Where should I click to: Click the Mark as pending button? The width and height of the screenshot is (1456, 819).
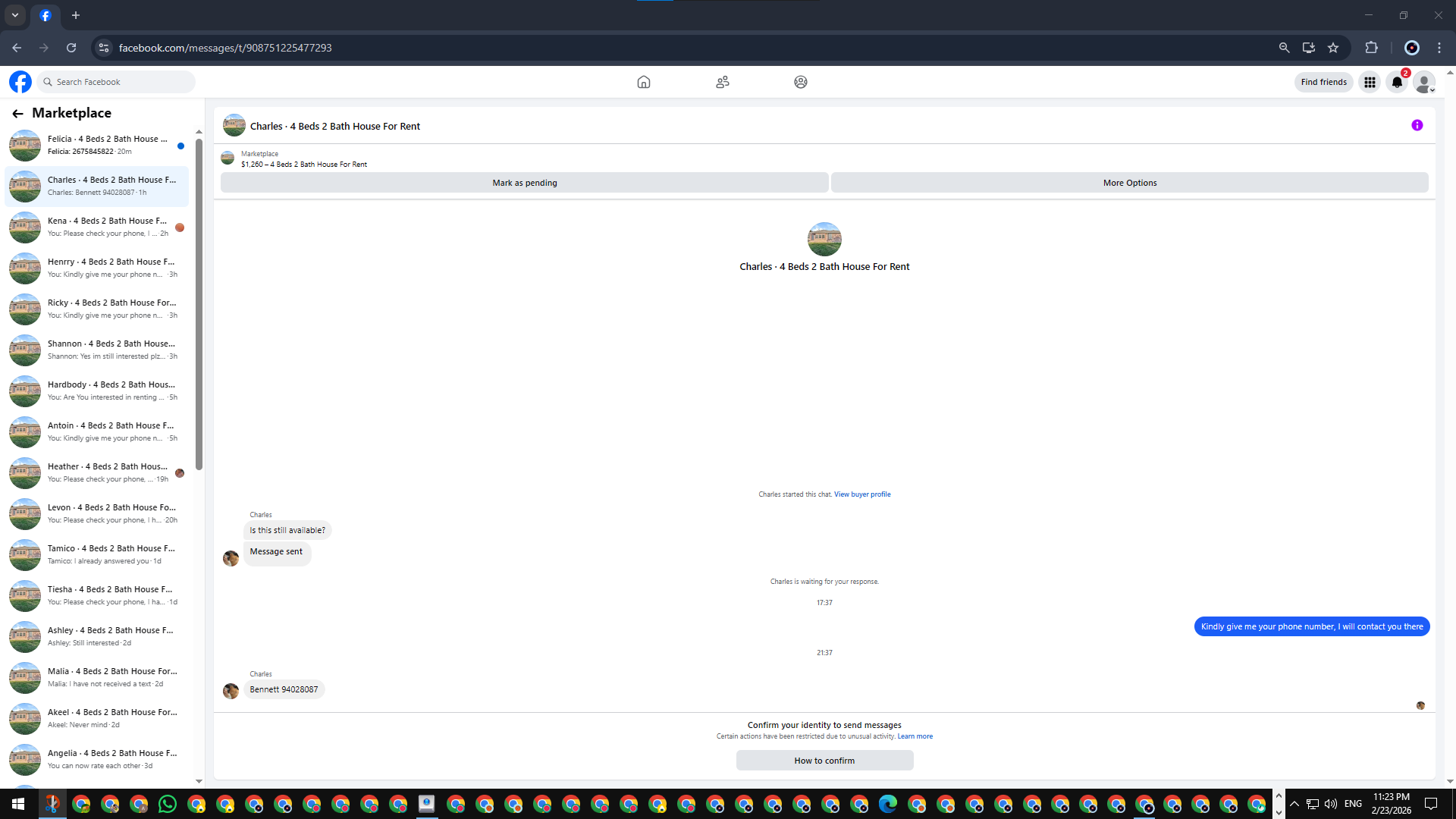pos(524,183)
